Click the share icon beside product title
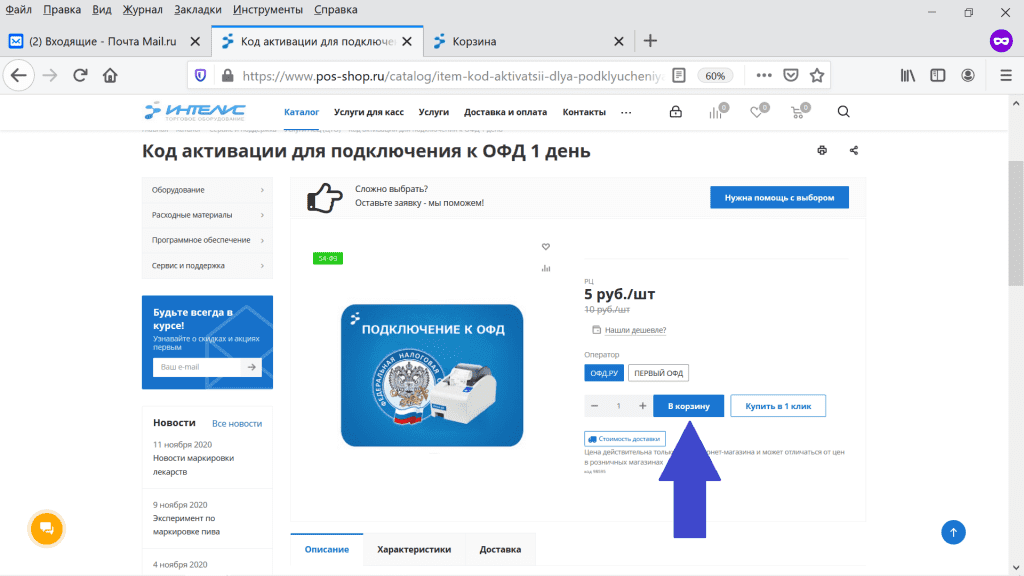Viewport: 1024px width, 576px height. point(854,151)
